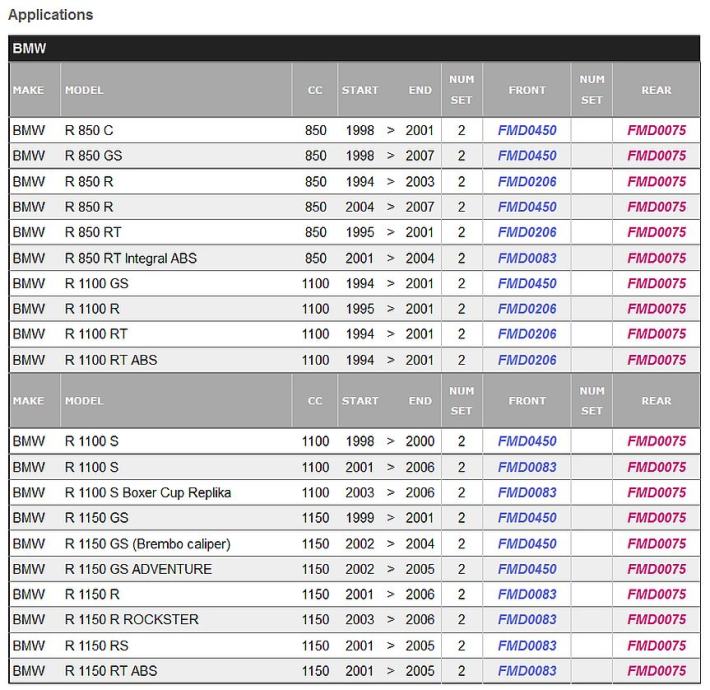Click the Applications heading
Viewport: 710px width, 690px height.
50,15
